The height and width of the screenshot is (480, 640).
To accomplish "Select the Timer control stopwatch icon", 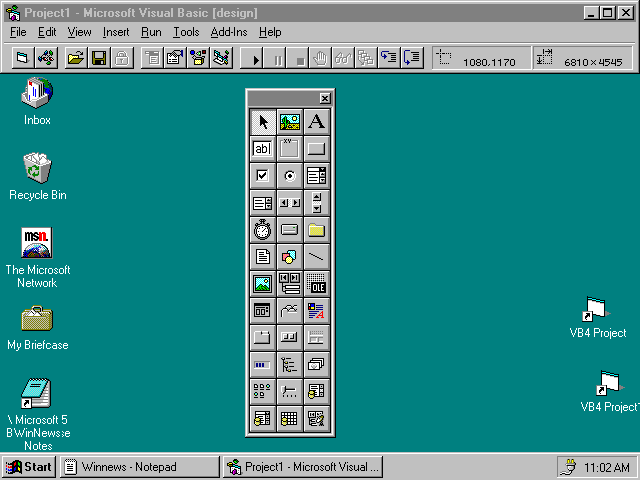I will [263, 230].
